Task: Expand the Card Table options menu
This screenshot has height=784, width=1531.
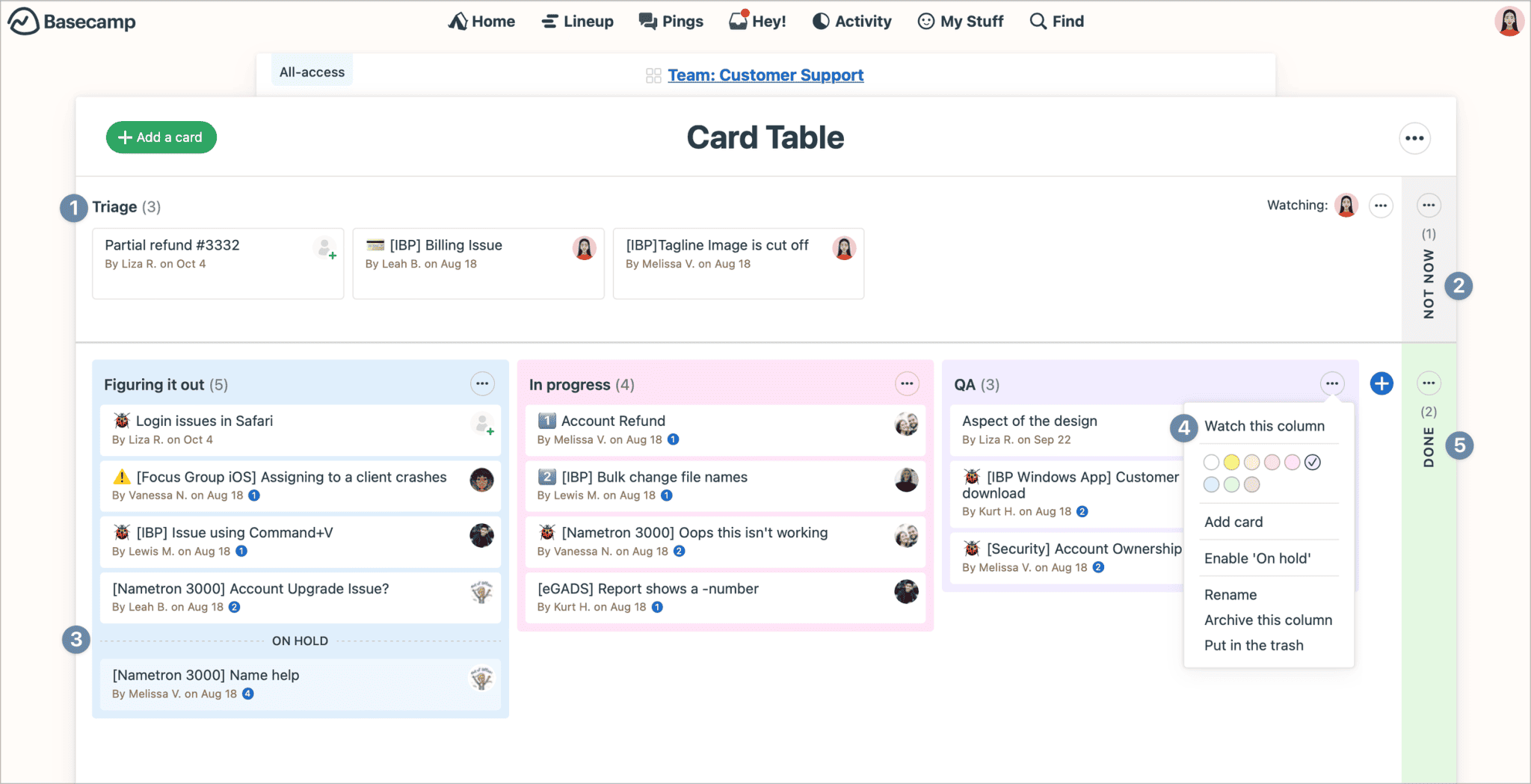Action: [1414, 138]
